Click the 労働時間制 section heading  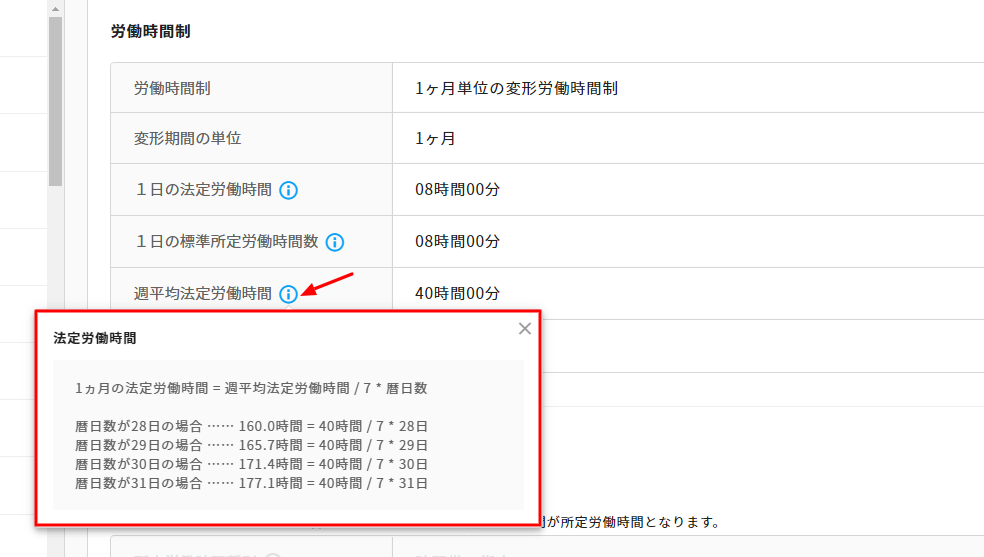pos(150,32)
